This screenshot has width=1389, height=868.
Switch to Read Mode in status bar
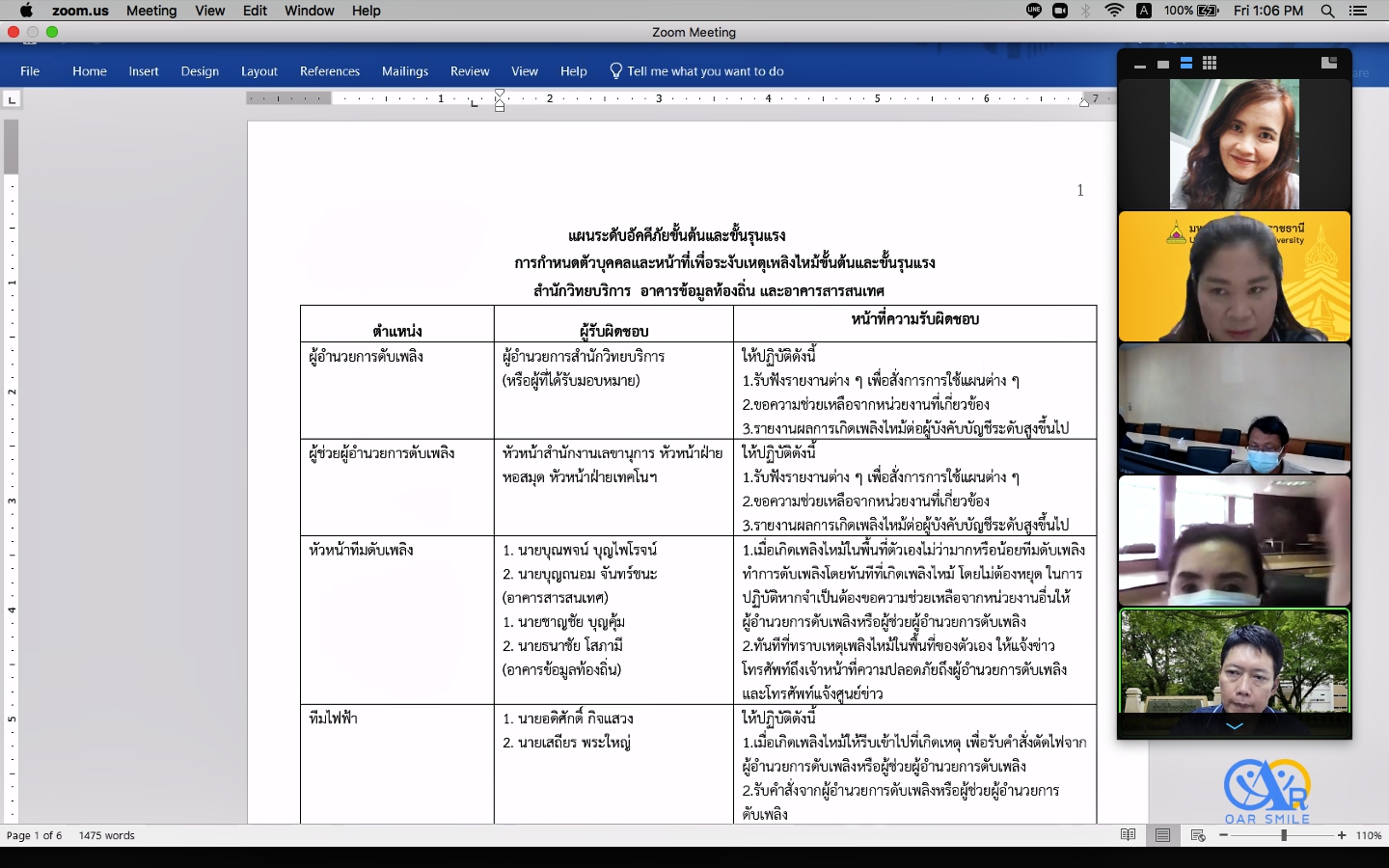pyautogui.click(x=1128, y=835)
